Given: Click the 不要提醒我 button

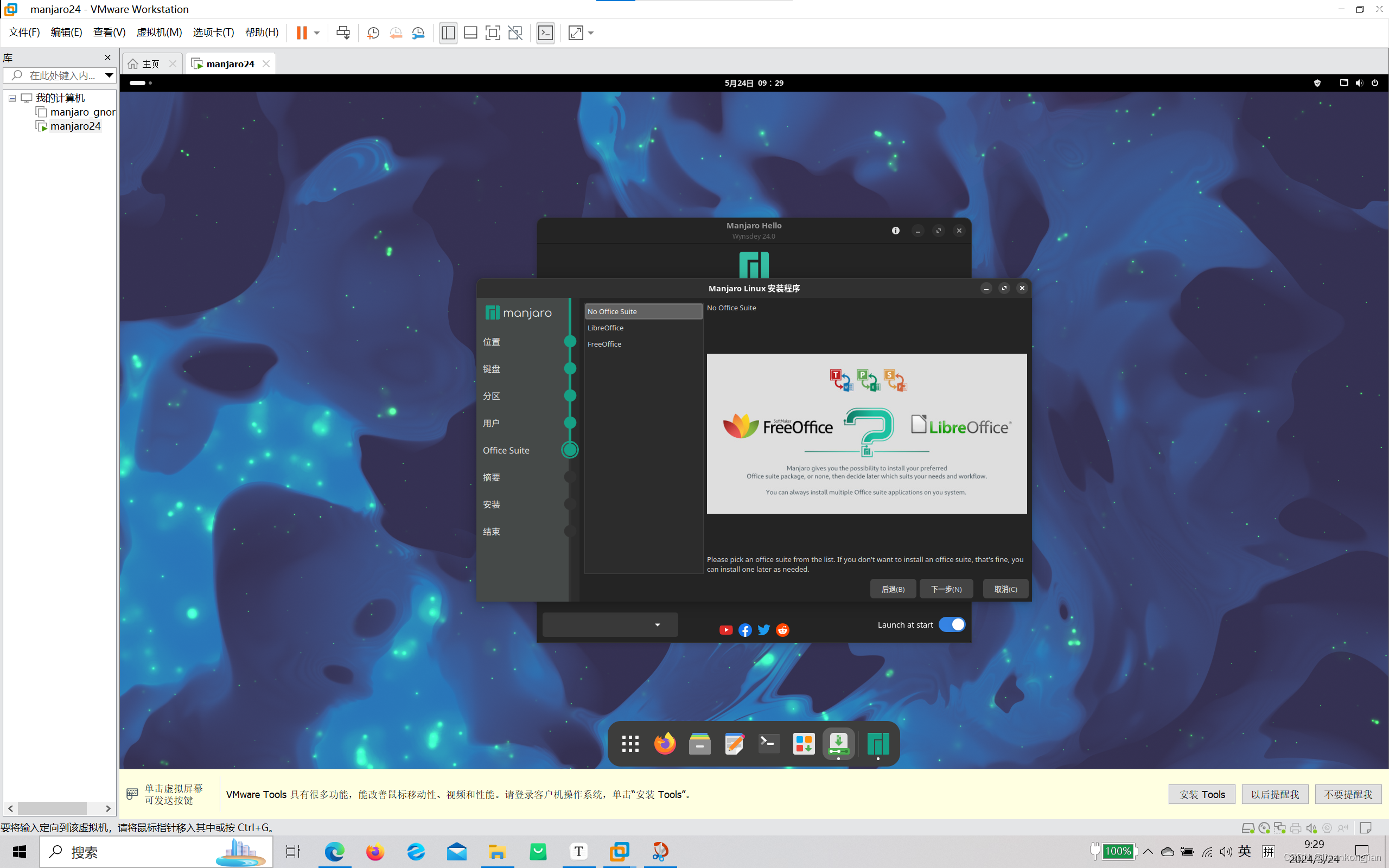Looking at the screenshot, I should [1348, 794].
